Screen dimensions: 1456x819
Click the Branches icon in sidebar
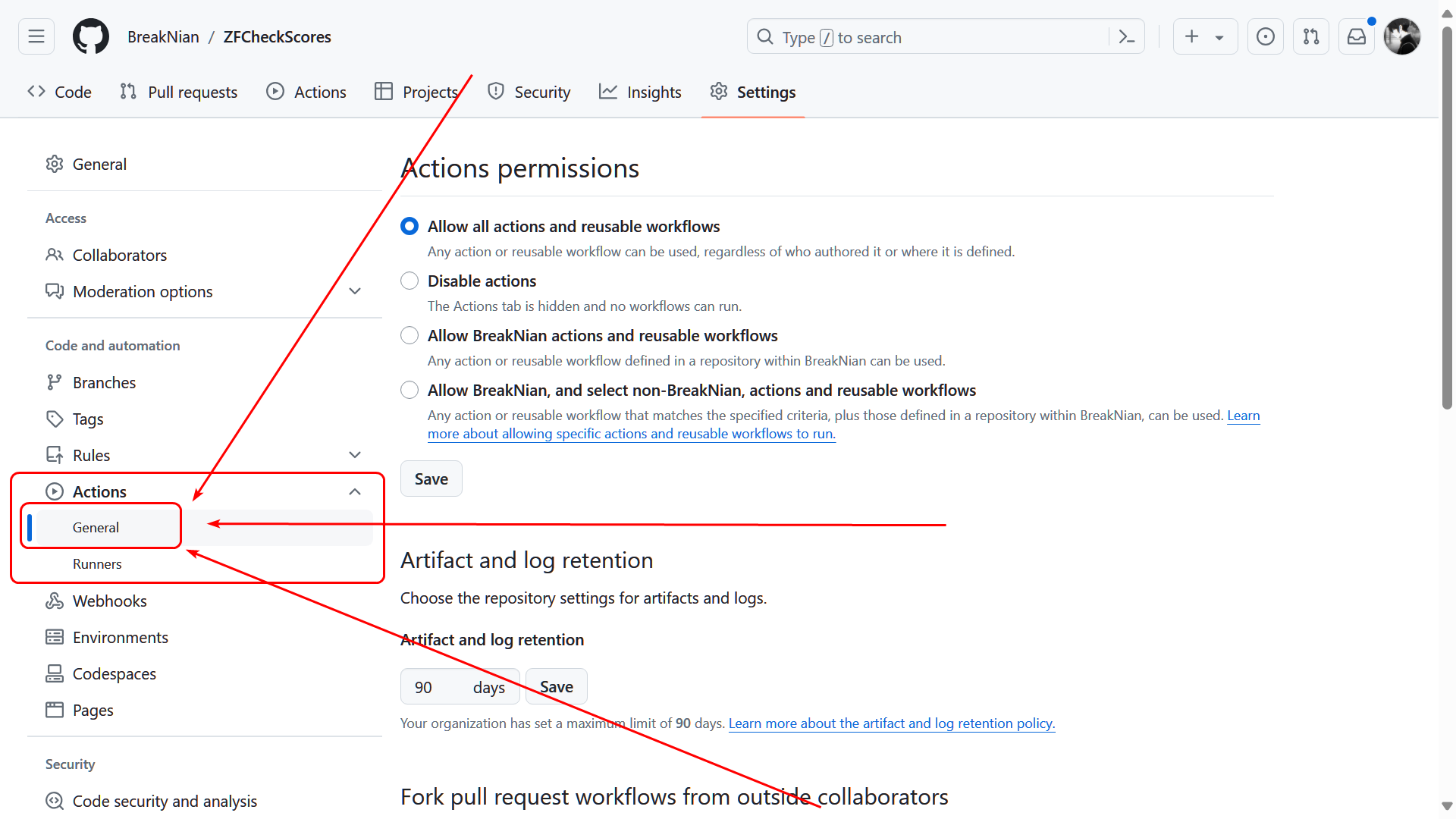click(x=55, y=382)
